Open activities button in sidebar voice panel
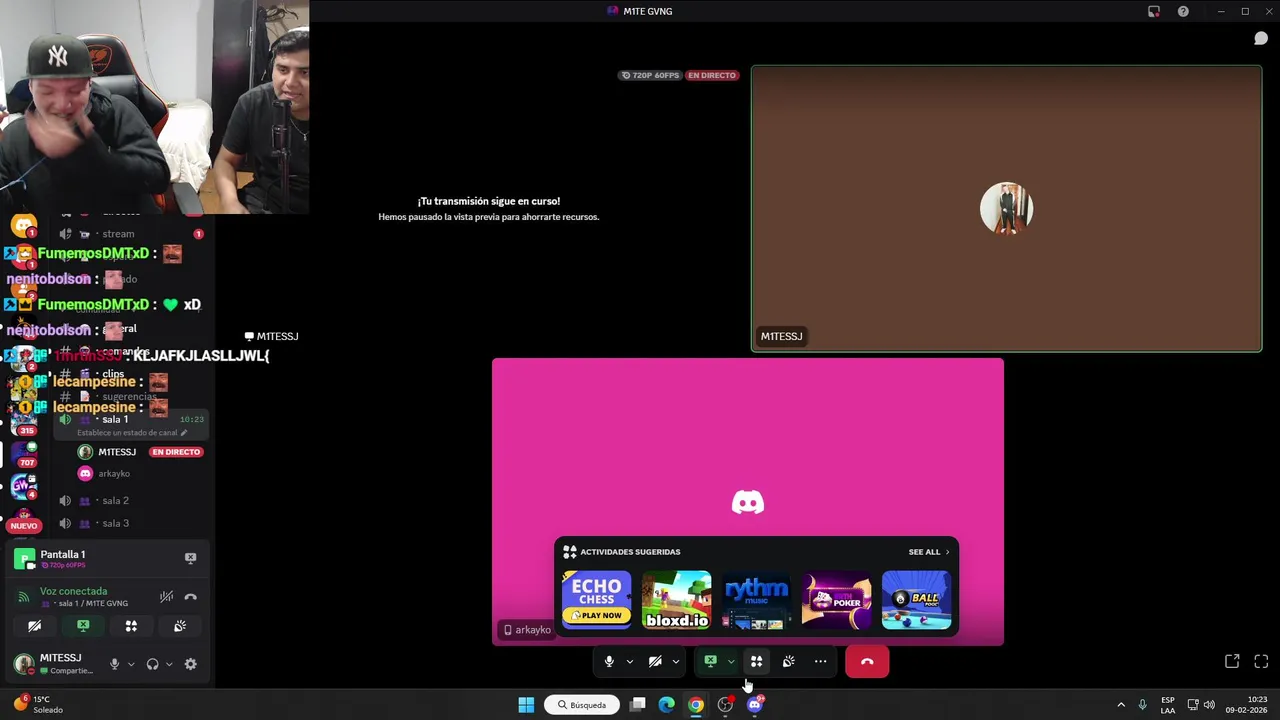Viewport: 1280px width, 720px height. click(x=131, y=626)
